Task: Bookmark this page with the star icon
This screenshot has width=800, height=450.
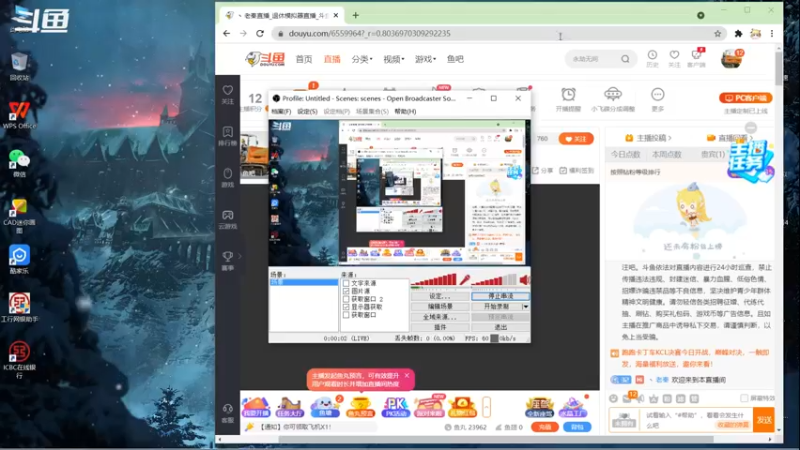Action: point(717,34)
